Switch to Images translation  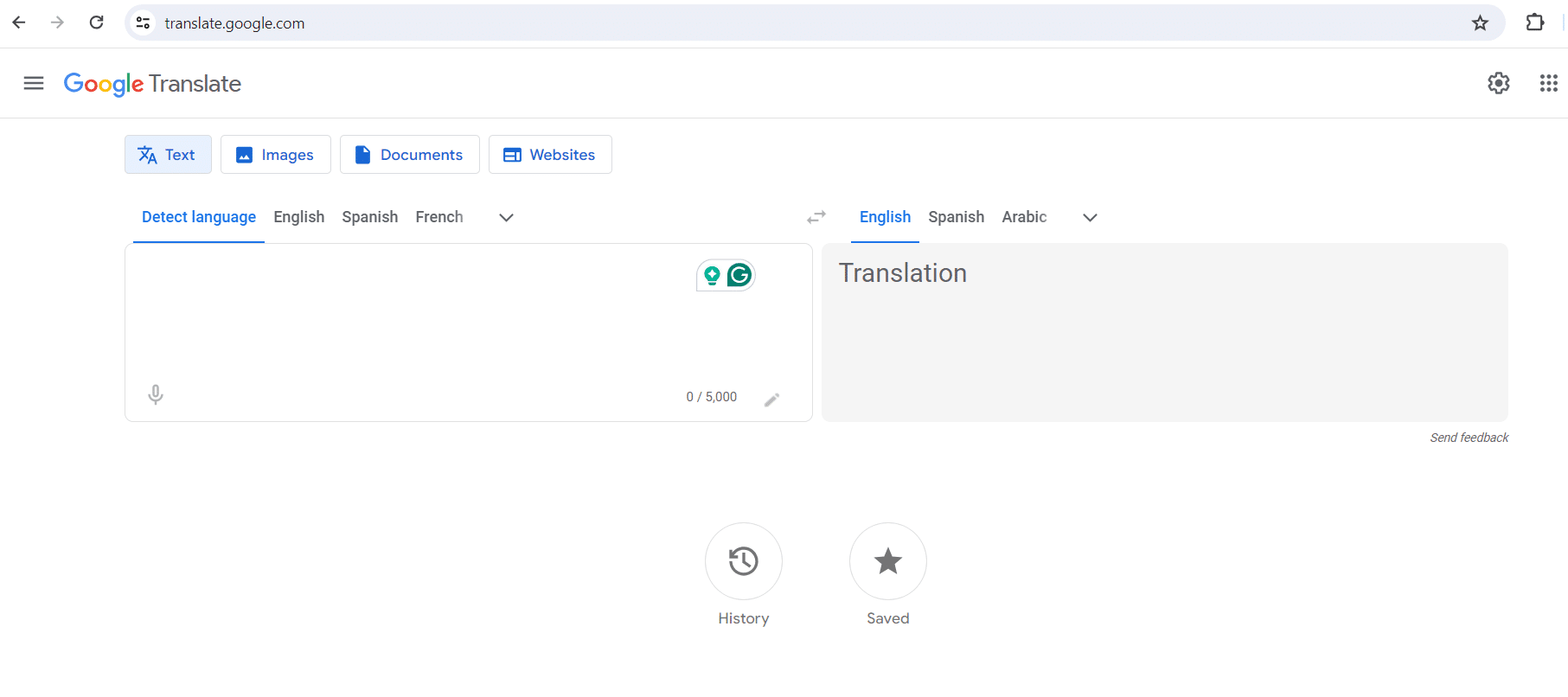(276, 155)
